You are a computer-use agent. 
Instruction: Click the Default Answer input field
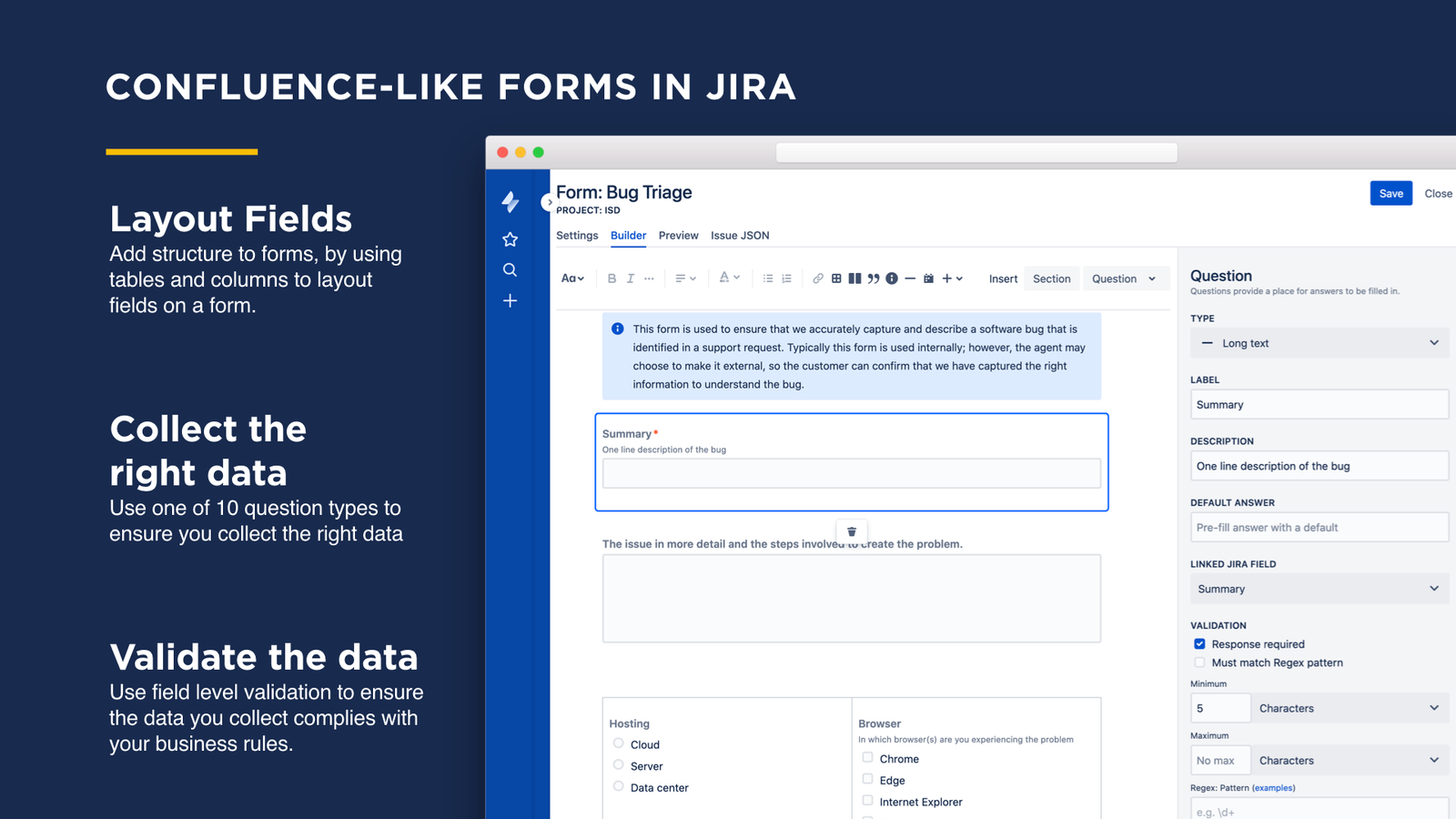(1319, 528)
